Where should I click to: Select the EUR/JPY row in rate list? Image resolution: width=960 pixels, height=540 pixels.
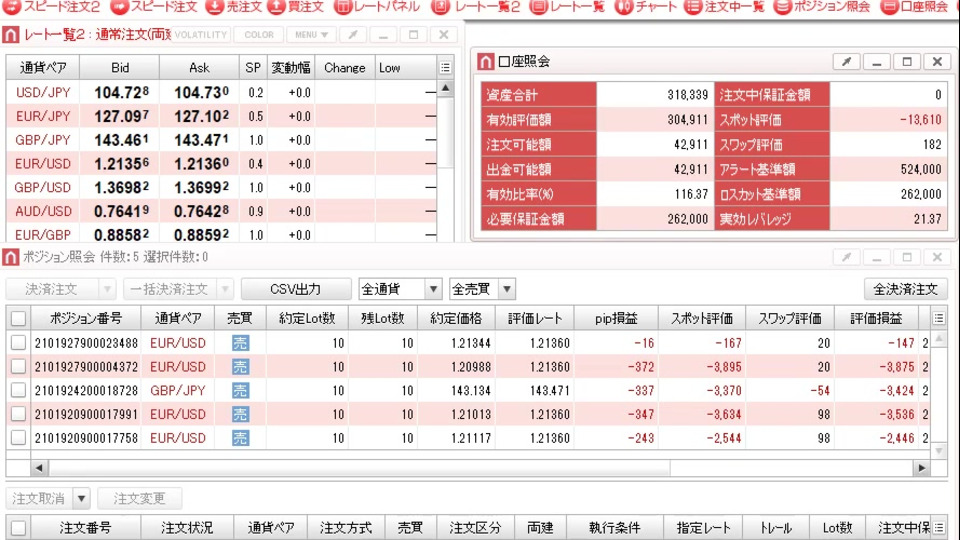click(221, 116)
